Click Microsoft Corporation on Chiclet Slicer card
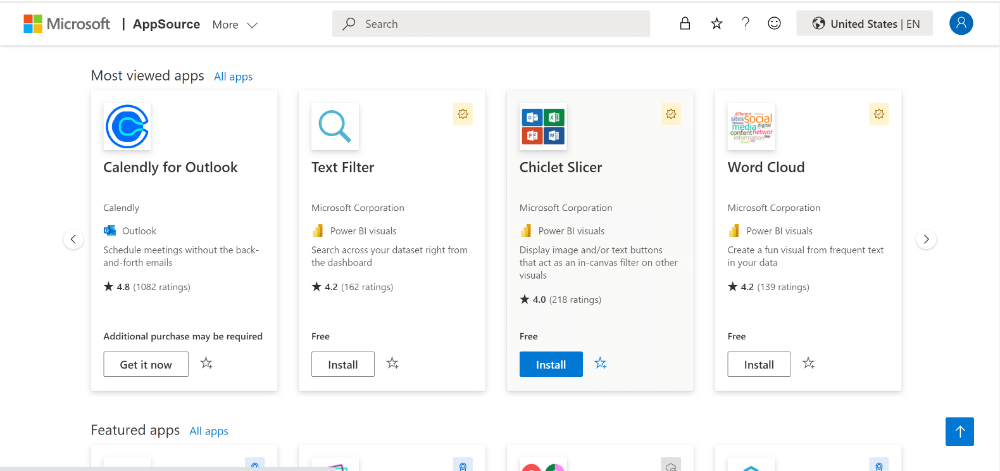The image size is (1000, 471). (x=566, y=208)
